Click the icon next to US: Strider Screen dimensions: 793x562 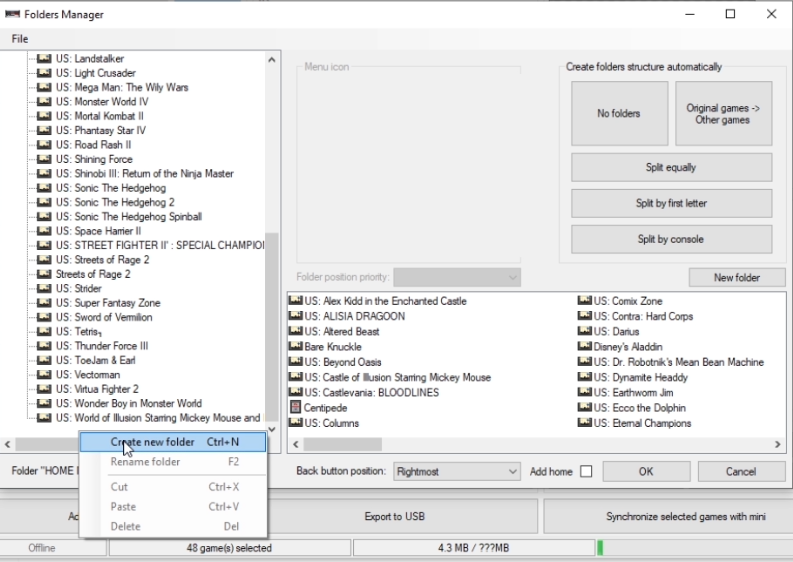point(45,288)
